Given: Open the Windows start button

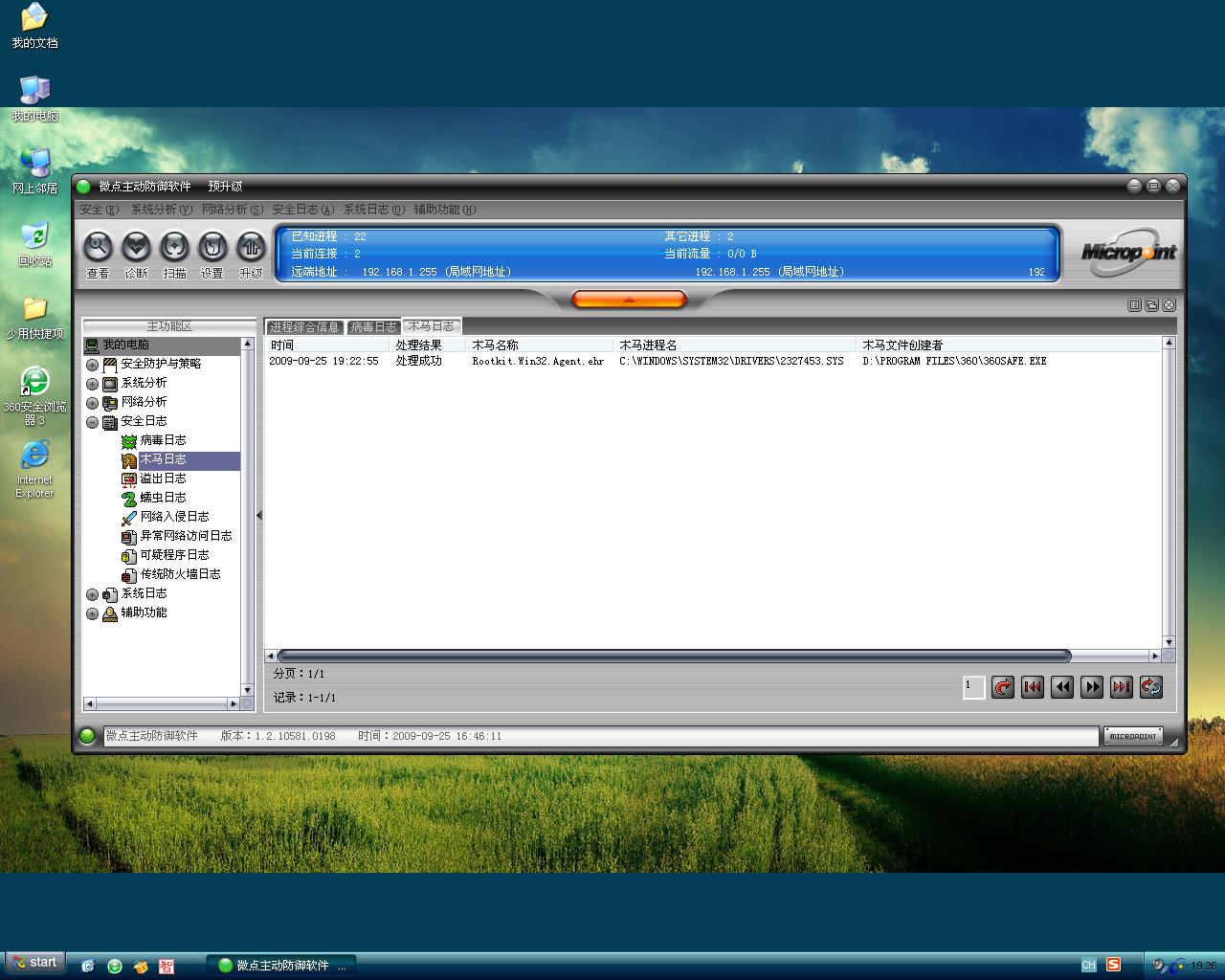Looking at the screenshot, I should [35, 963].
